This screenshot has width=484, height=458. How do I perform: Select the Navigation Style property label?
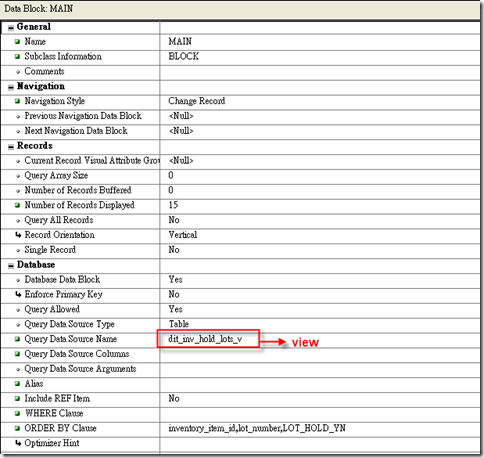coord(54,101)
